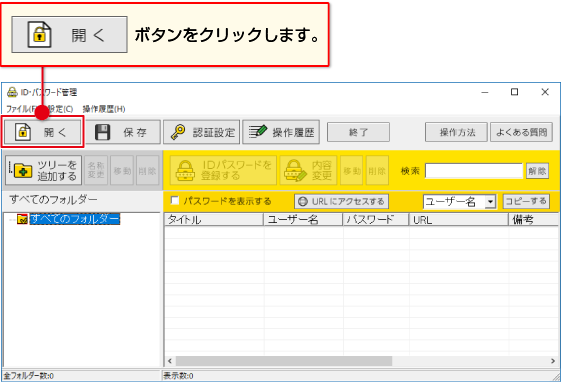562x384 pixels.
Task: Click the 解除 button beside search
Action: (x=537, y=171)
